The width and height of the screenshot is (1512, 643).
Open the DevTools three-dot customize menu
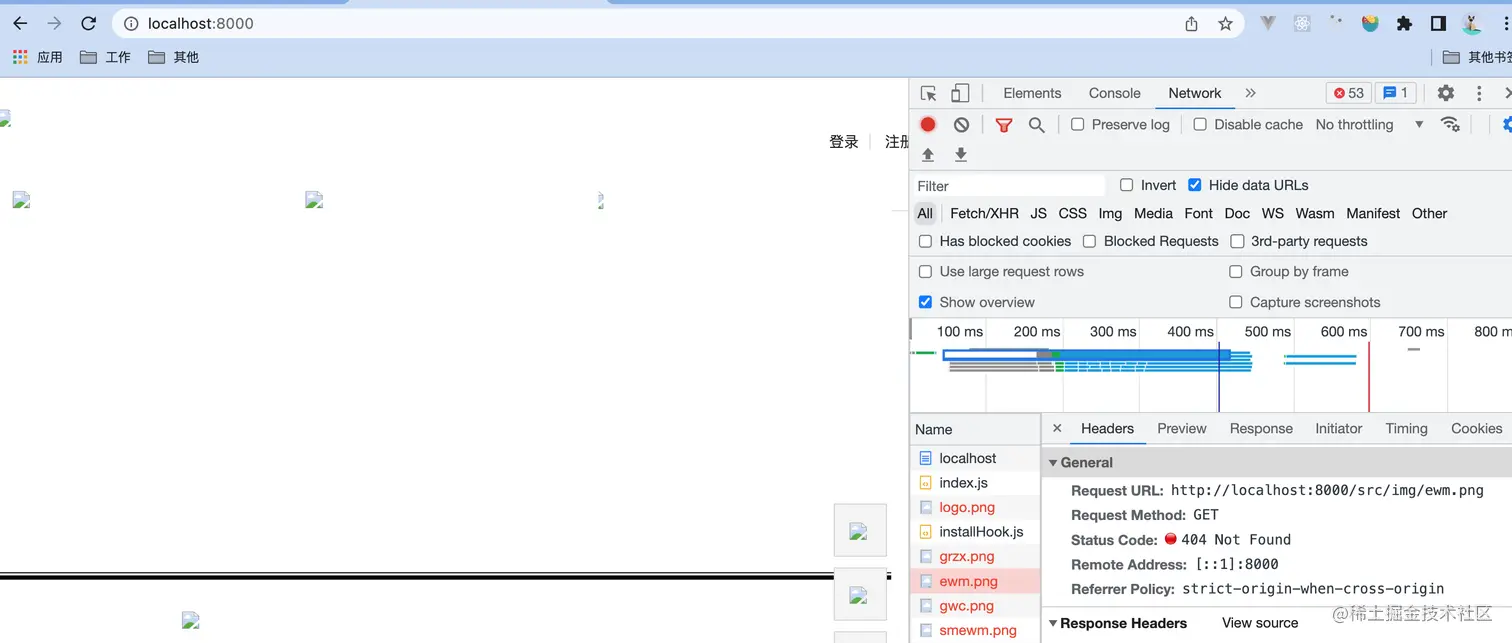click(1479, 93)
